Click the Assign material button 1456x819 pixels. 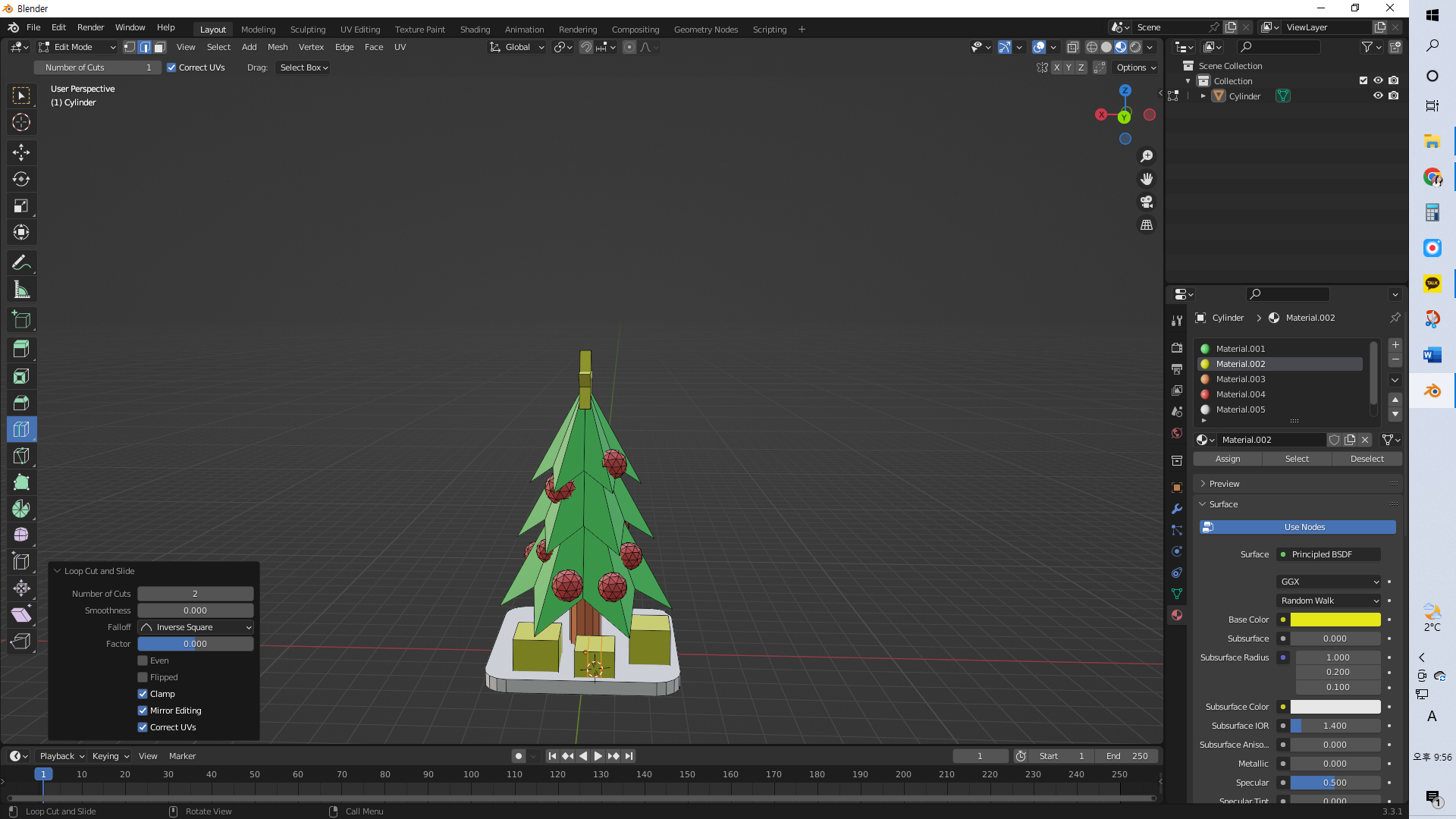tap(1227, 459)
